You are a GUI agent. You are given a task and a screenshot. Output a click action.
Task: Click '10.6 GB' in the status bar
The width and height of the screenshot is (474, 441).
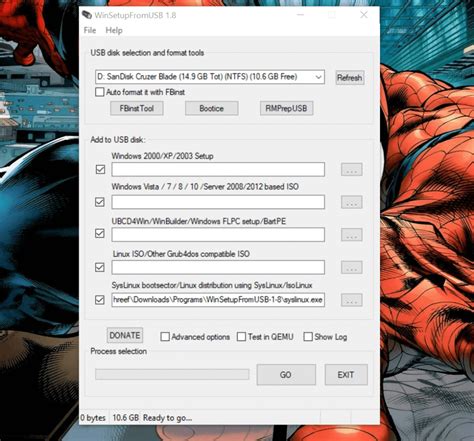coord(125,418)
